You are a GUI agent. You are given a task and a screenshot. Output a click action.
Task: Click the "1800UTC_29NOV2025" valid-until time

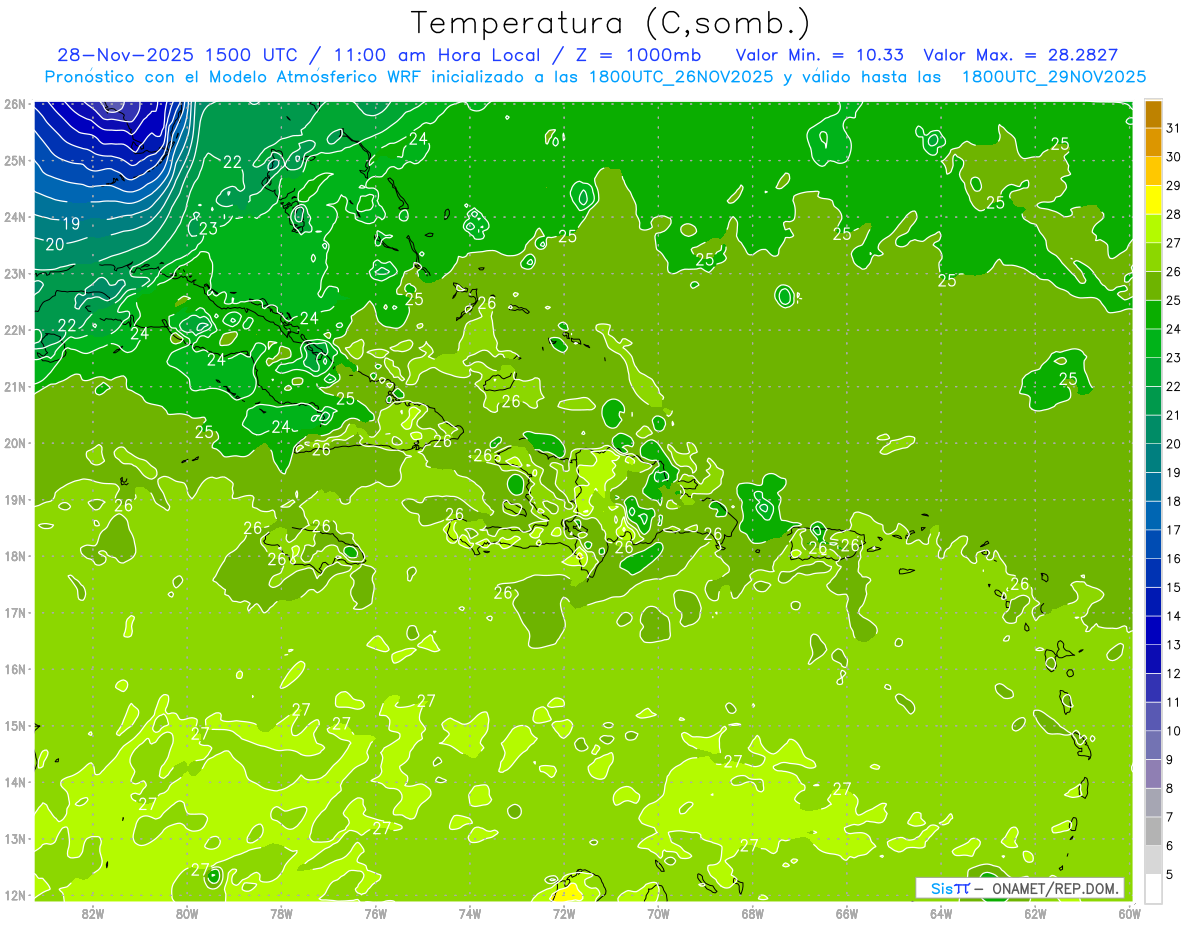coord(1053,76)
